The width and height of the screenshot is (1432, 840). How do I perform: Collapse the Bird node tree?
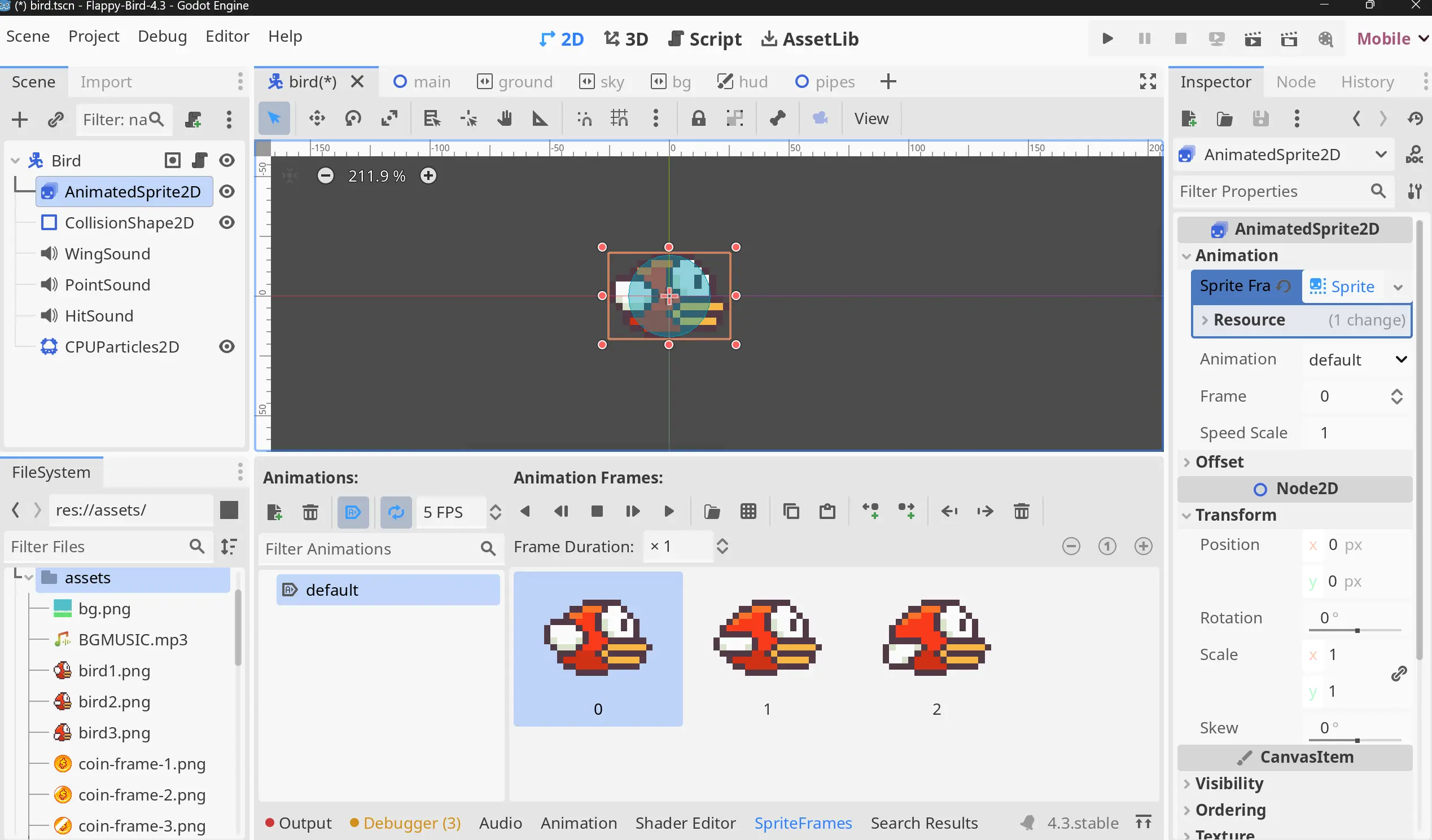(15, 161)
